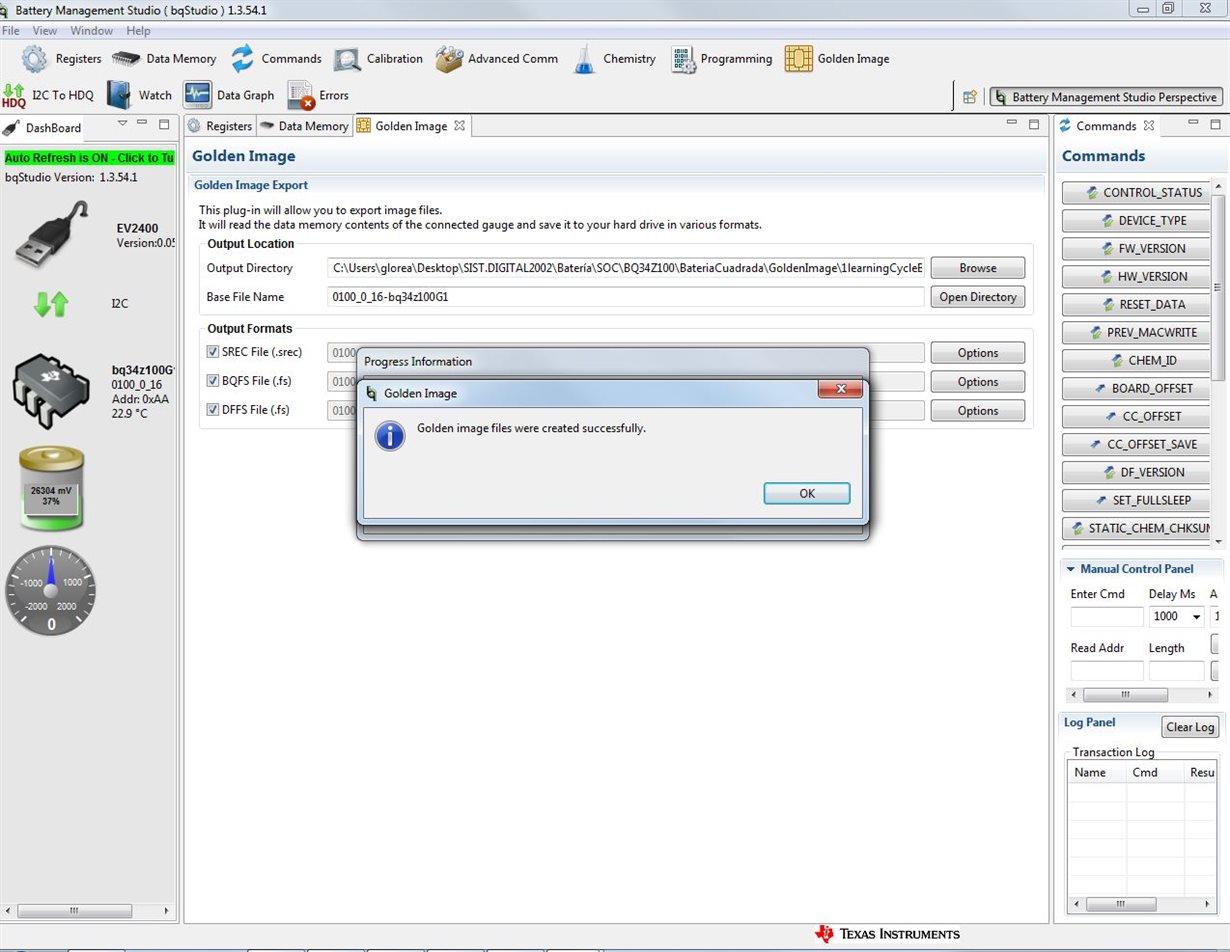Toggle the SREC File checkbox

click(x=212, y=352)
